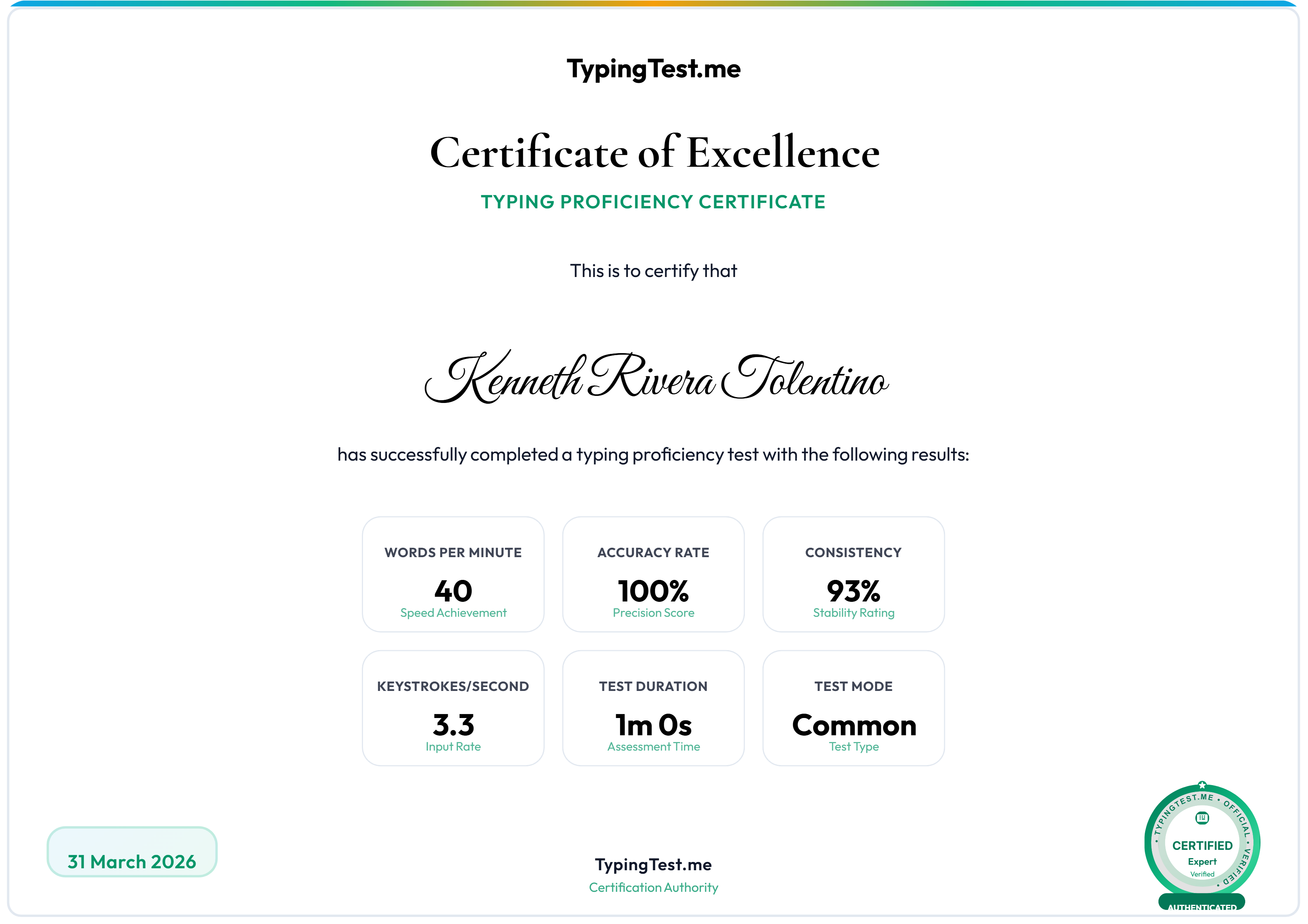Click the 100% accuracy value

tap(653, 591)
